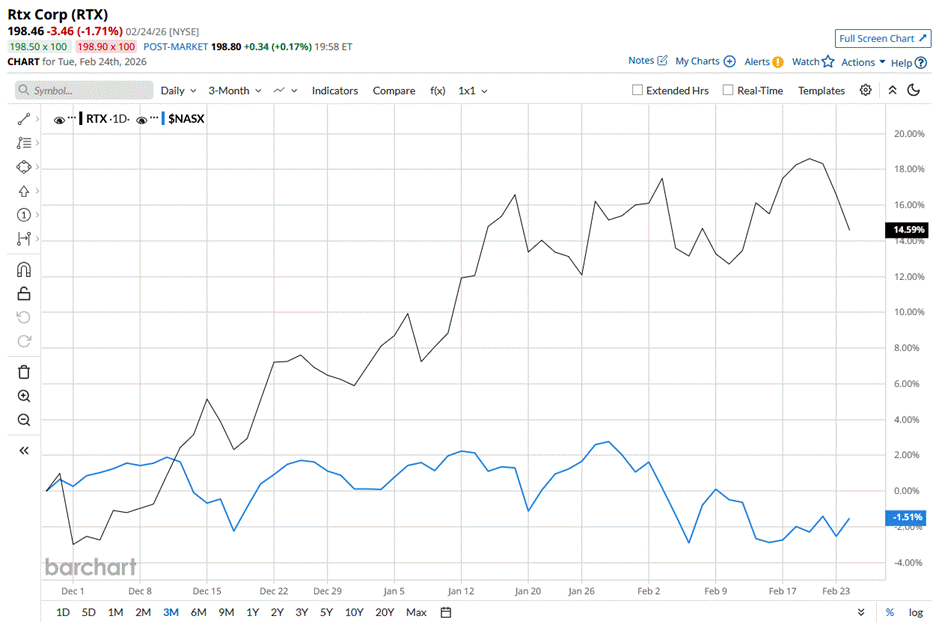
Task: Open the 3-Month period dropdown
Action: [234, 90]
